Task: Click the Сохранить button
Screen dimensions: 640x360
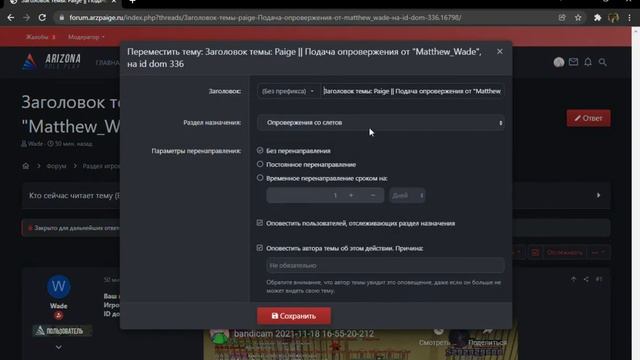Action: point(294,316)
